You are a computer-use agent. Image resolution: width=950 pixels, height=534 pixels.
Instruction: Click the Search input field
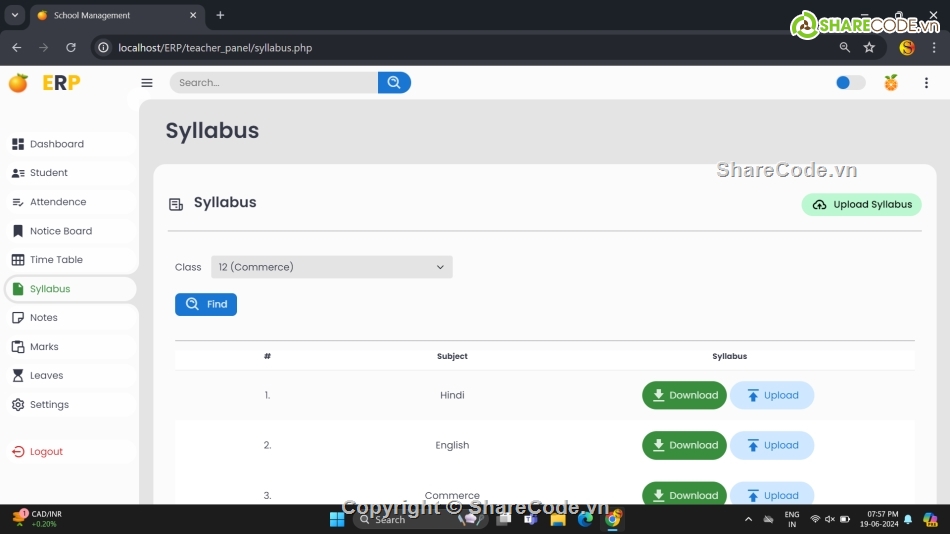click(x=273, y=83)
